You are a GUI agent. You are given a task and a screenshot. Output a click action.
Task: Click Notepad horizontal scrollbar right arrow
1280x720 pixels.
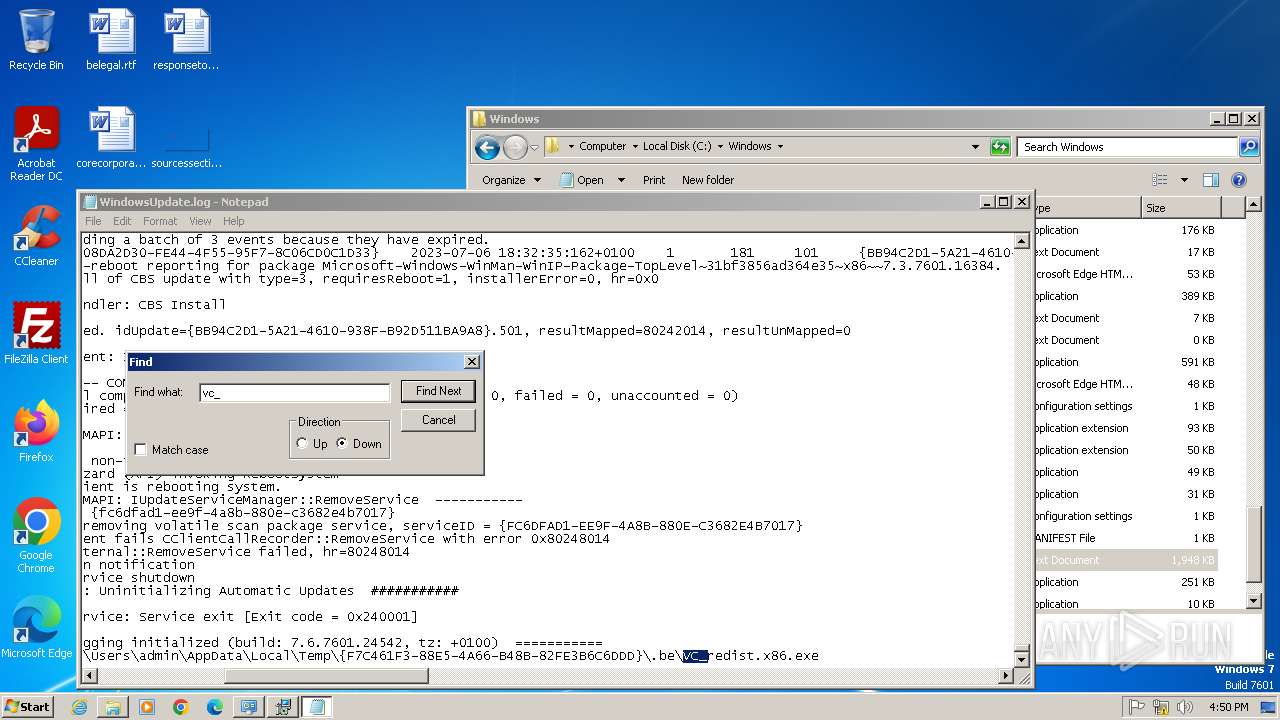tap(1006, 676)
